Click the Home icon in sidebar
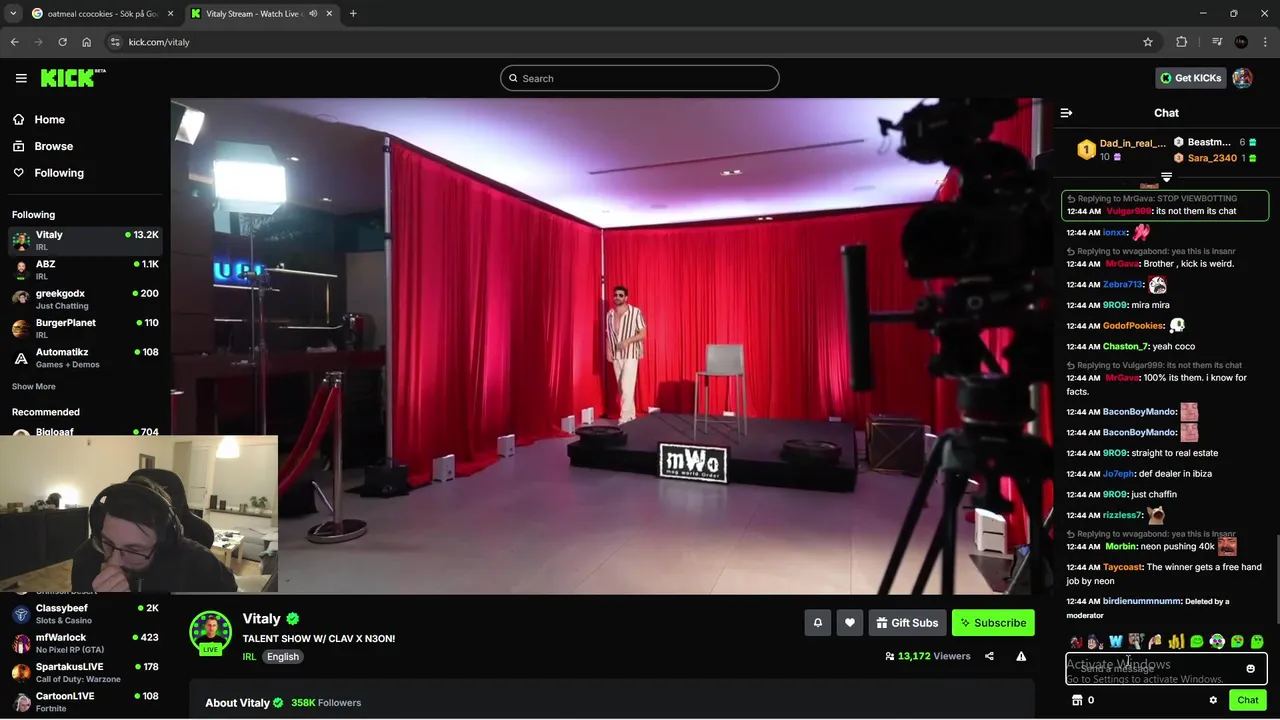Screen dimensions: 1280x720 coord(18,119)
